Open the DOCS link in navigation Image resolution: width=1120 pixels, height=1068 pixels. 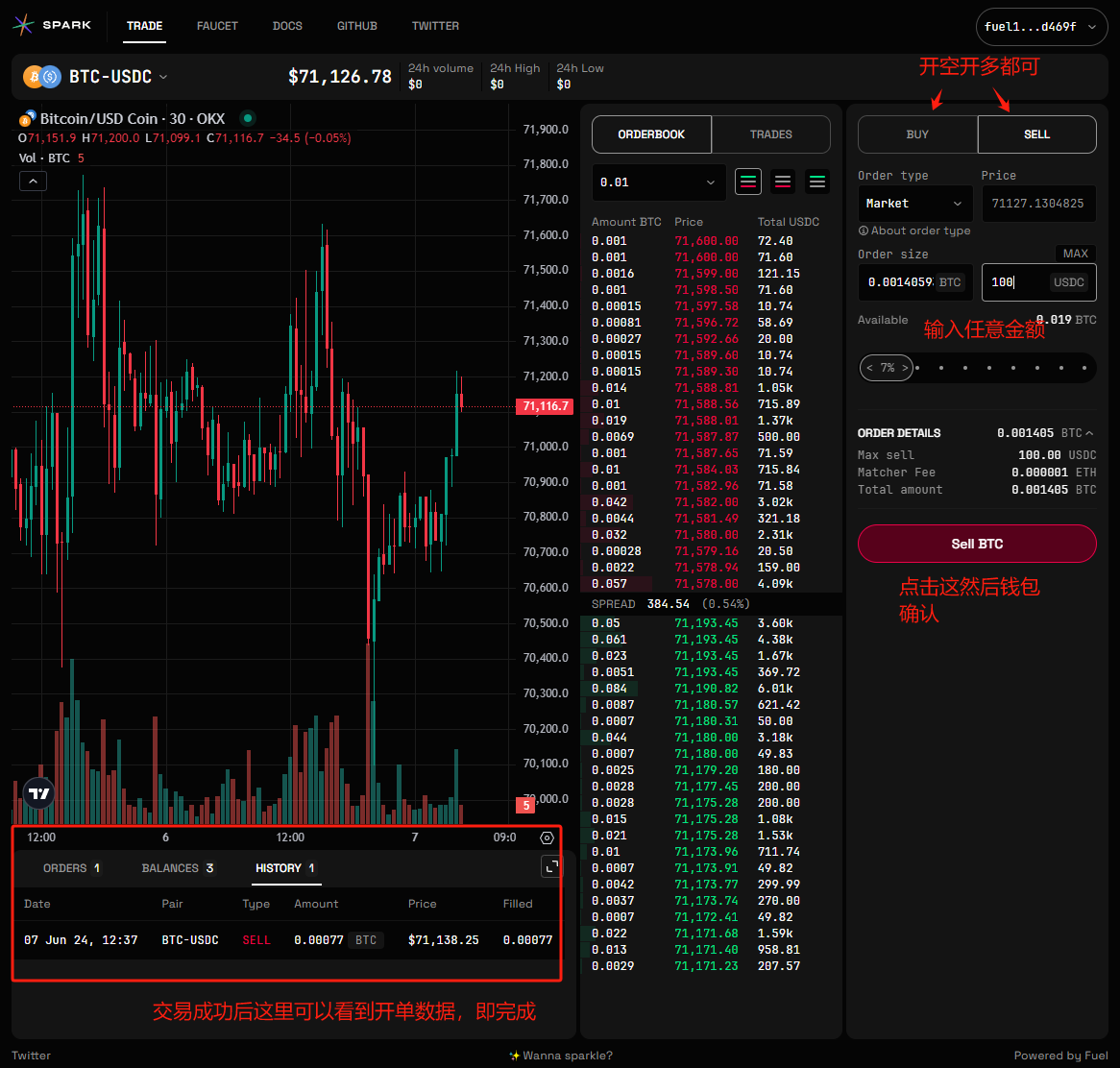(x=287, y=26)
